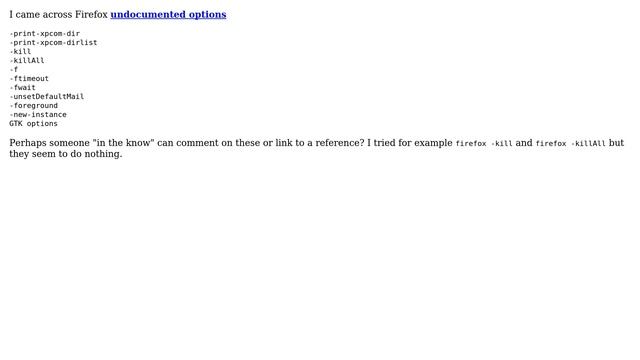
Task: Click the inline code firefox -killAll
Action: [x=571, y=144]
